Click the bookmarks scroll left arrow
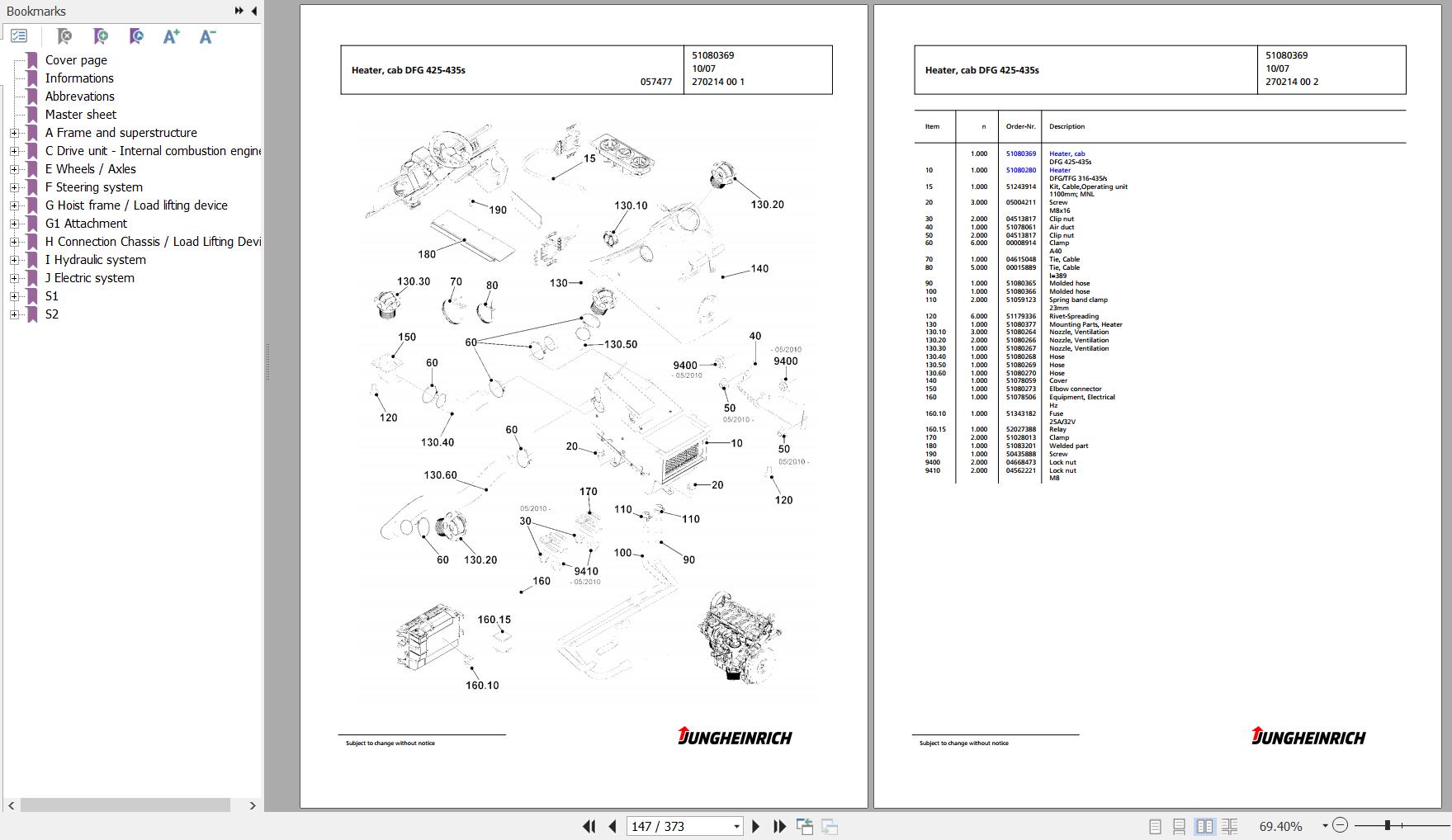 pos(11,805)
